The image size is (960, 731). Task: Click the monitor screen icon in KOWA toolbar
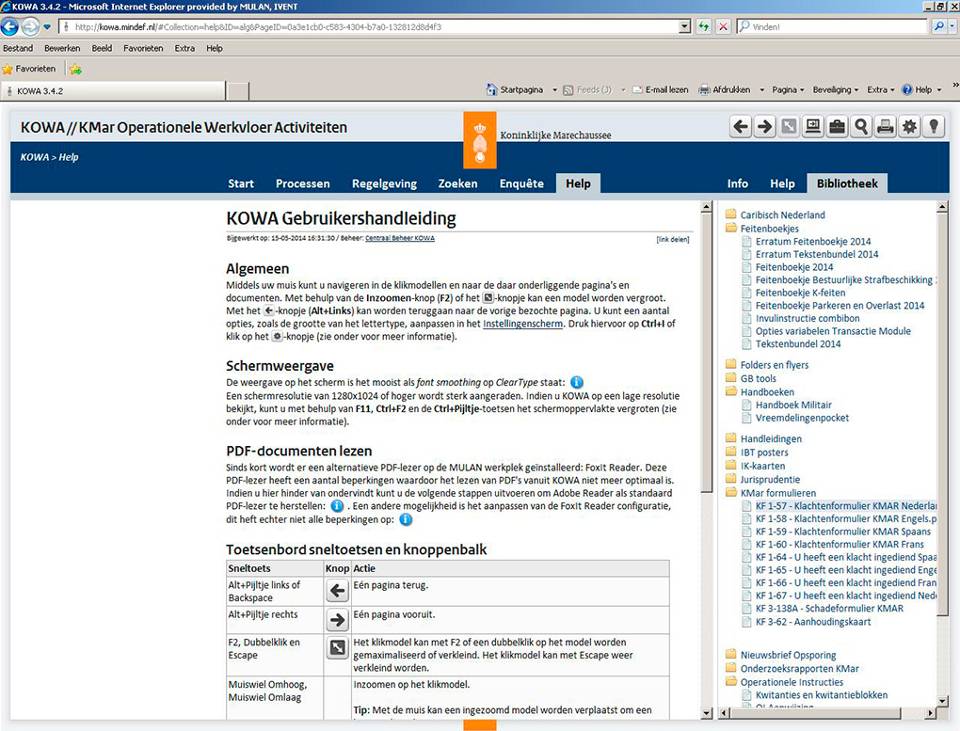(813, 126)
